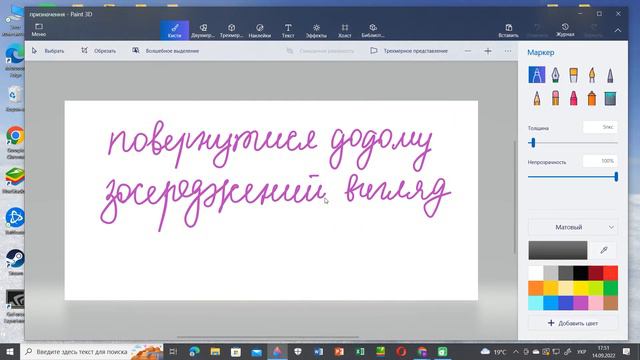Screen dimensions: 640x360
Task: Open the 3D shapes tab
Action: click(x=231, y=31)
